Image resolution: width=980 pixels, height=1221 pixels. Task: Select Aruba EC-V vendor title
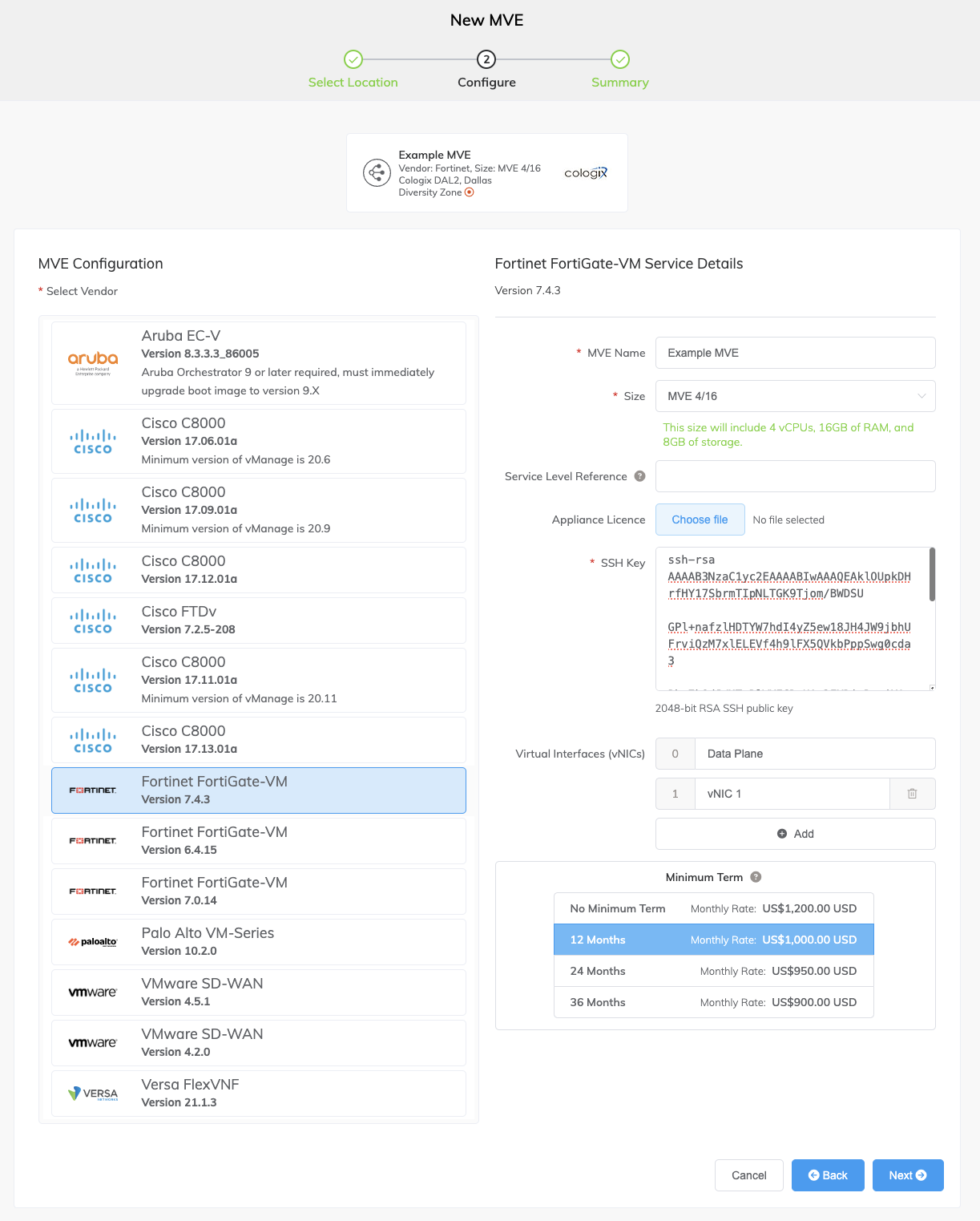click(181, 336)
